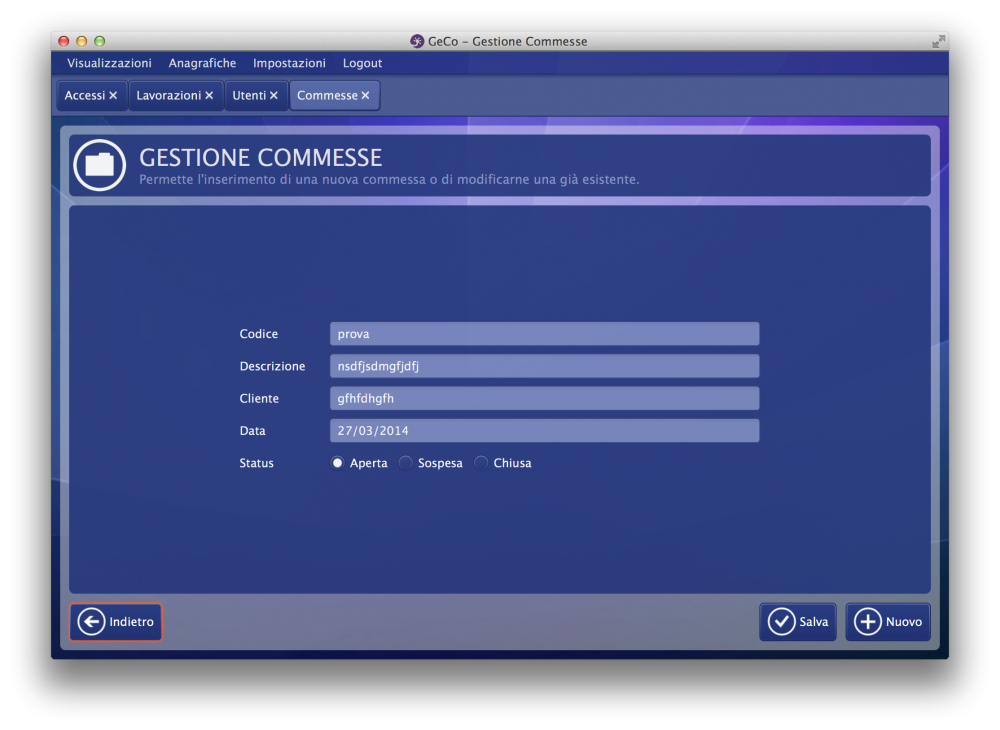Open the Visualizzazioni menu
1000x730 pixels.
(109, 63)
